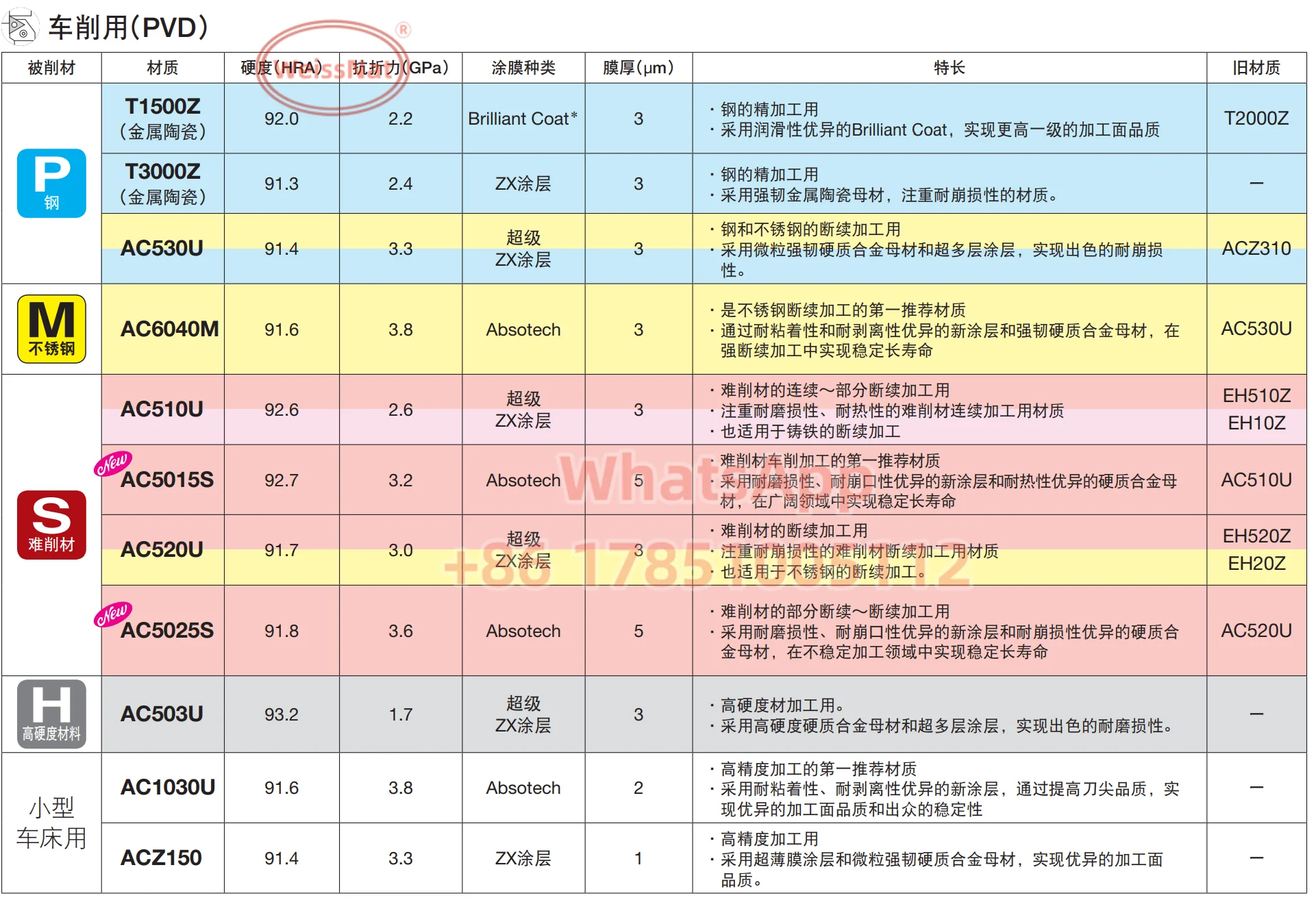
Task: Click the 膜厚(μm) column header
Action: (638, 68)
